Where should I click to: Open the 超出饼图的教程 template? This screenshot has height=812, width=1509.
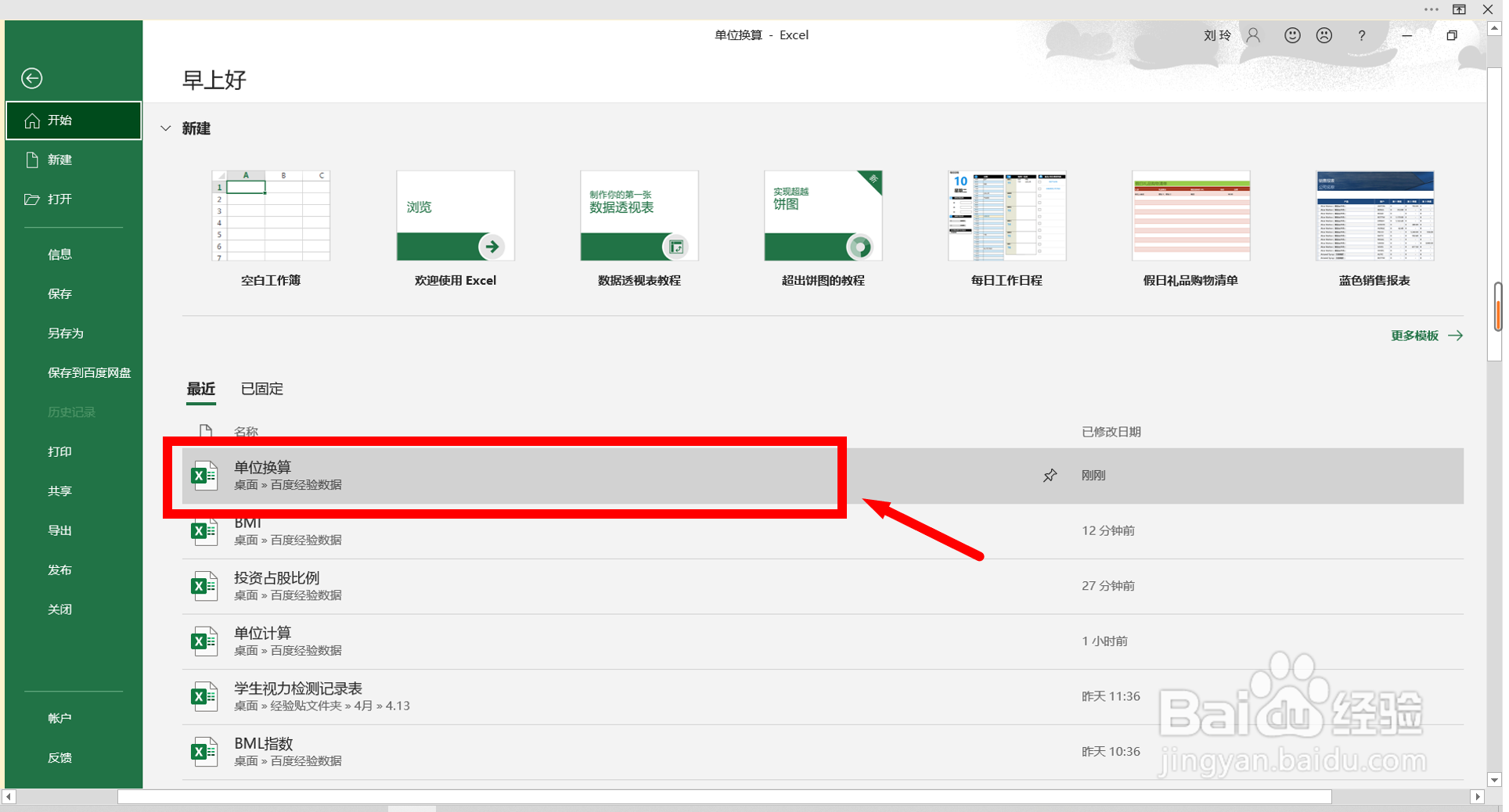823,216
